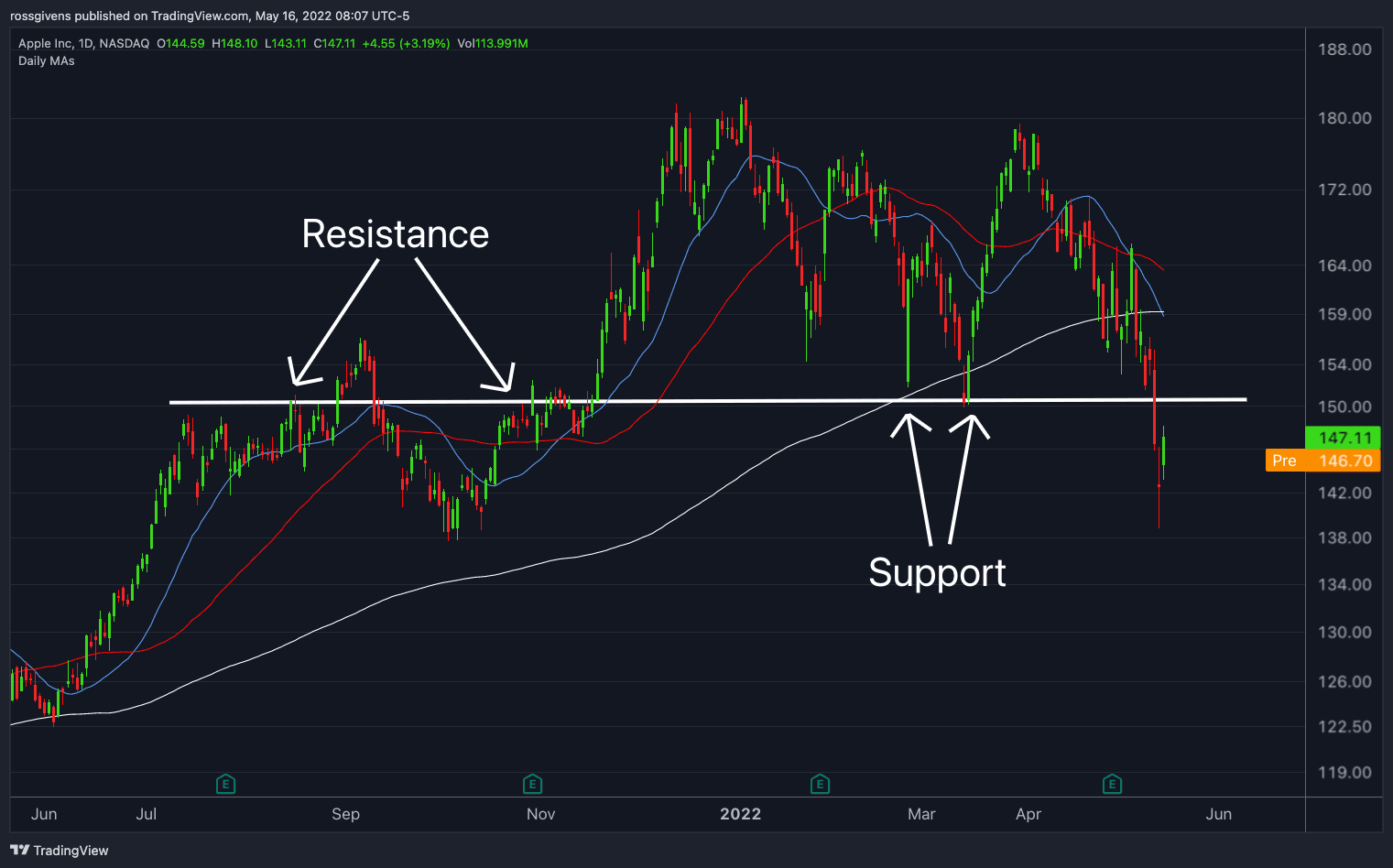1393x868 pixels.
Task: Select the Support text annotation
Action: coord(938,572)
